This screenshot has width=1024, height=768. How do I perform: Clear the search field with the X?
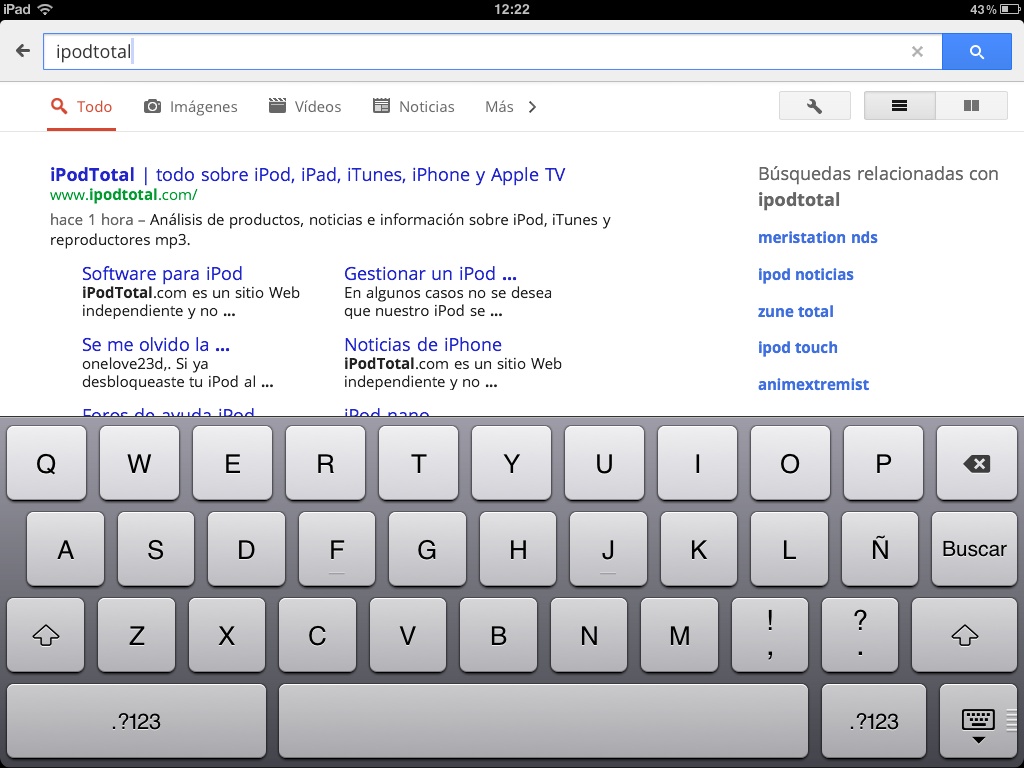coord(917,52)
